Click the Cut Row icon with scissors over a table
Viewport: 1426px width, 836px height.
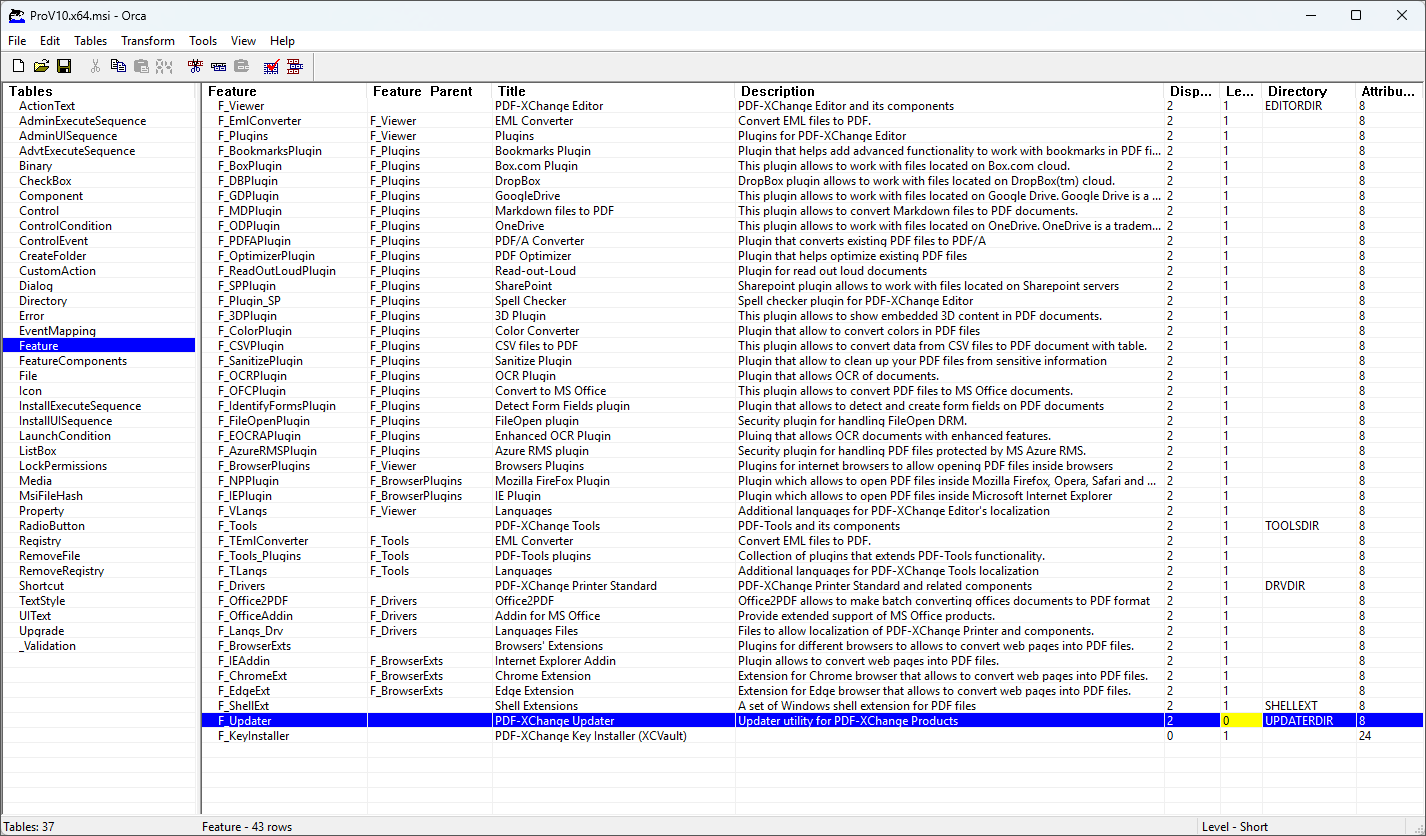coord(195,66)
